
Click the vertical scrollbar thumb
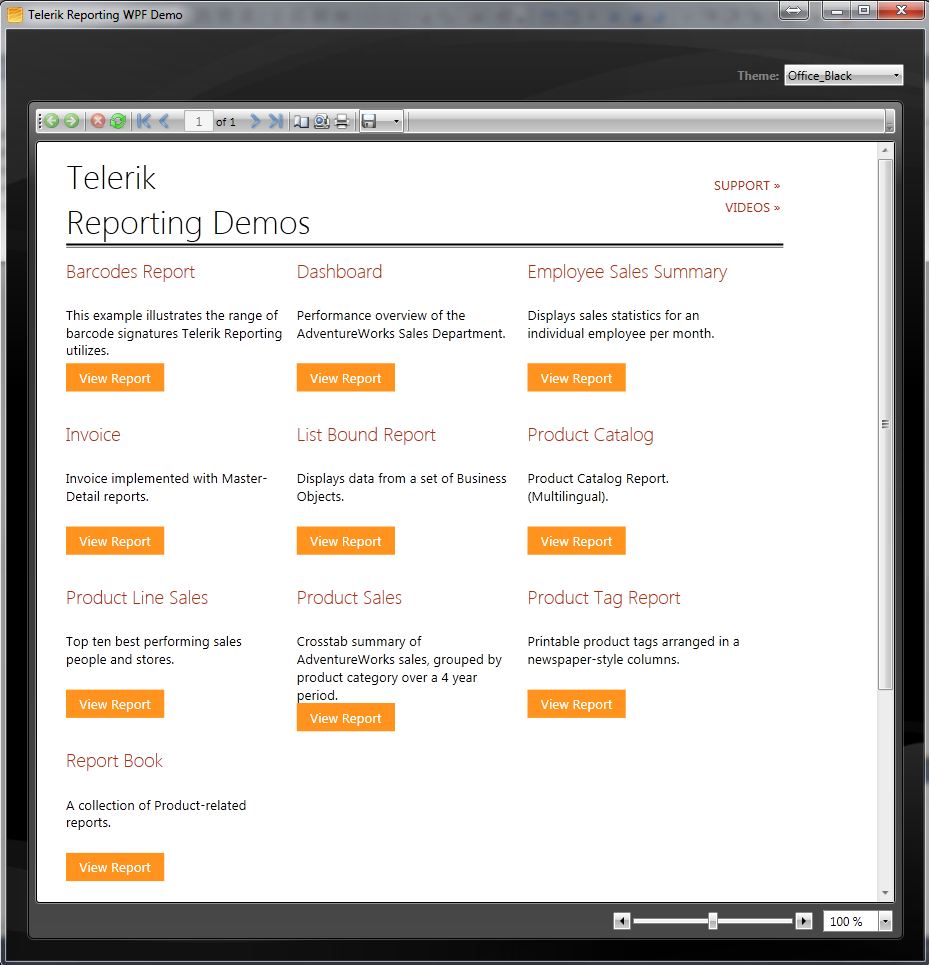885,425
